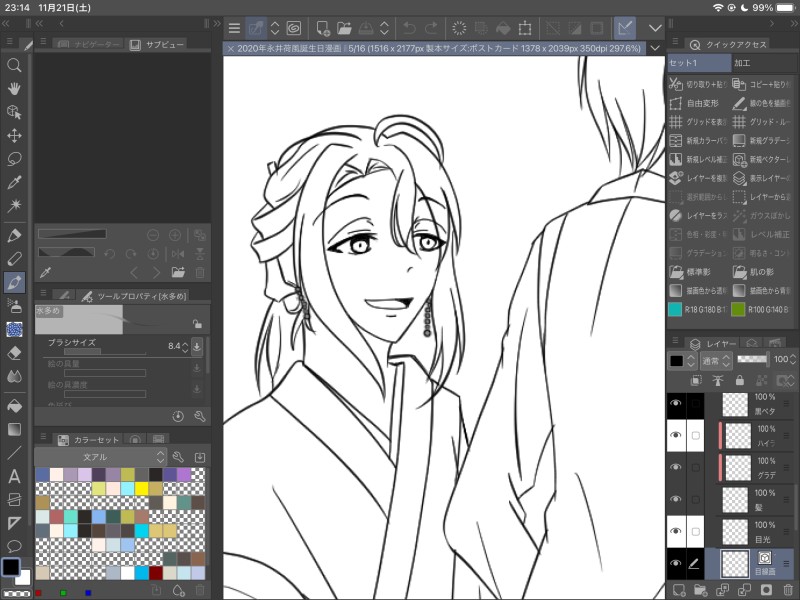Select the Lasso selection tool

(14, 159)
